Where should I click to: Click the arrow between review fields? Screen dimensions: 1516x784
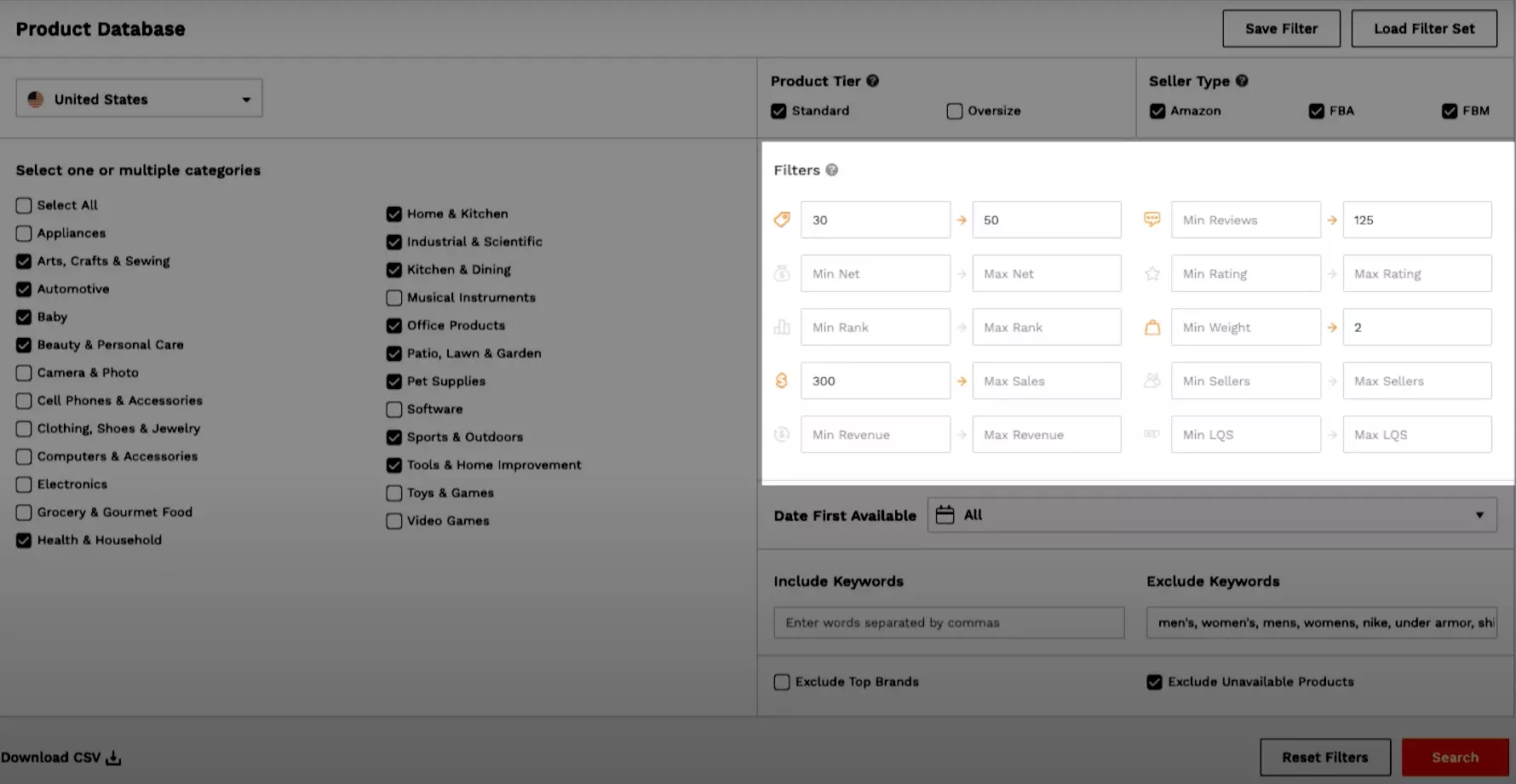point(1332,220)
